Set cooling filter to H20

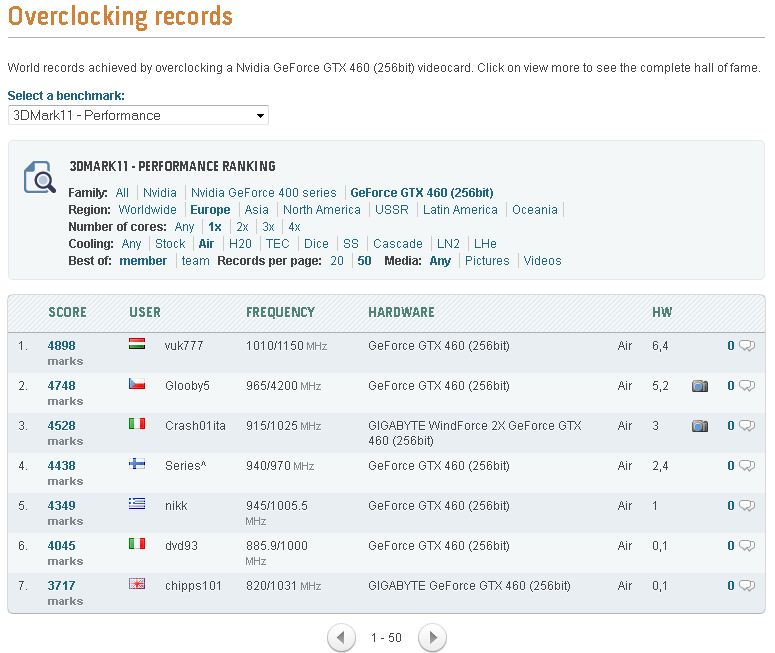coord(240,244)
